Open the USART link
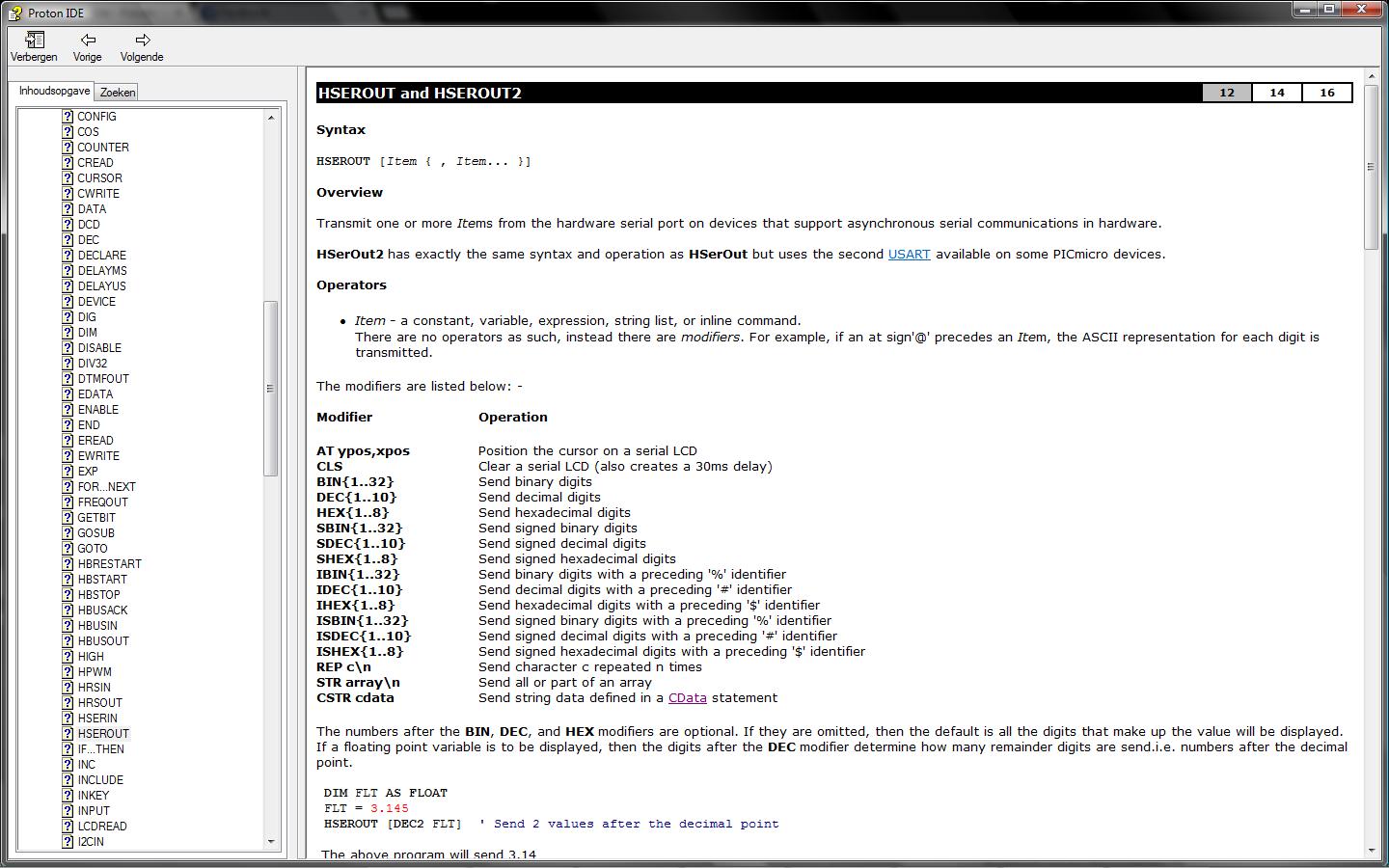1389x868 pixels. 909,255
